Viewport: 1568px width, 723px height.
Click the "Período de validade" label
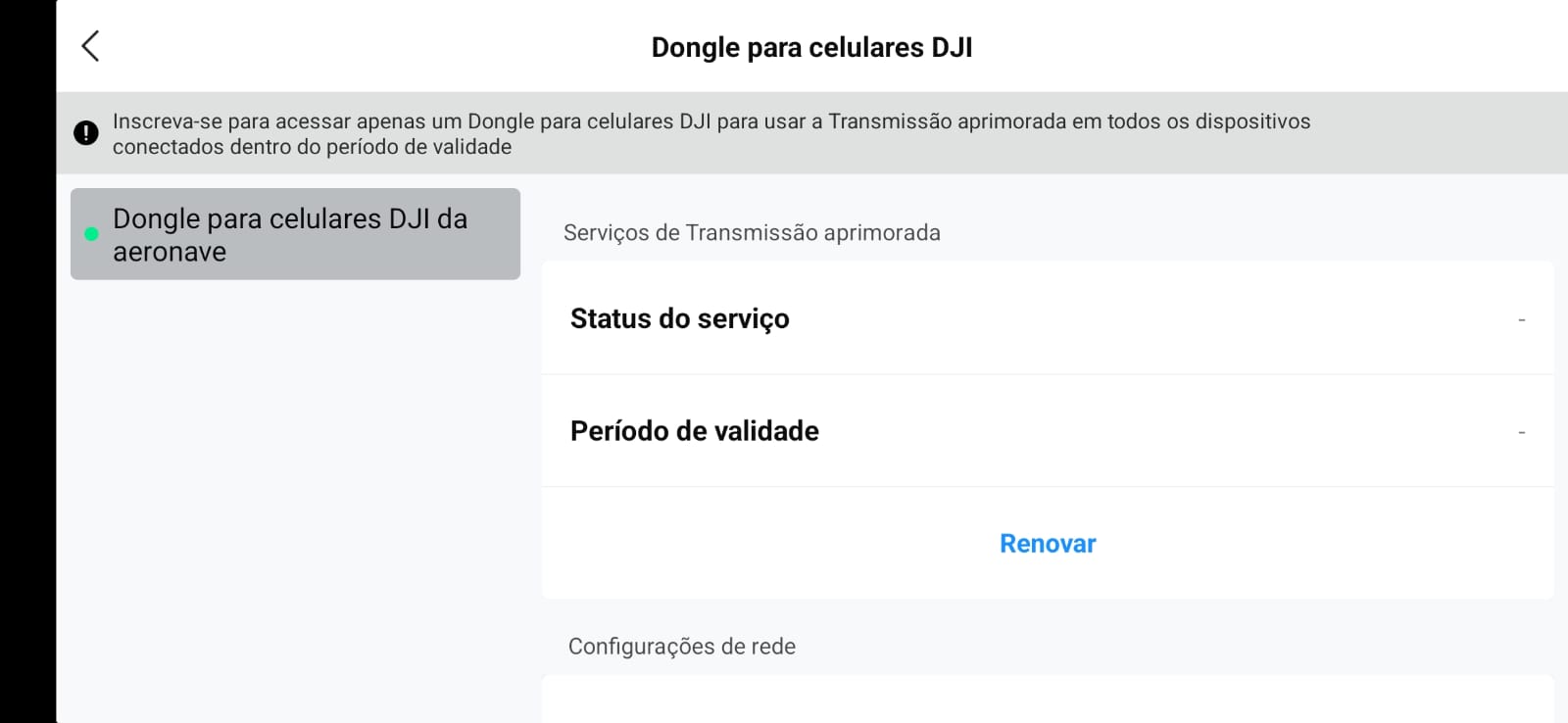coord(694,431)
